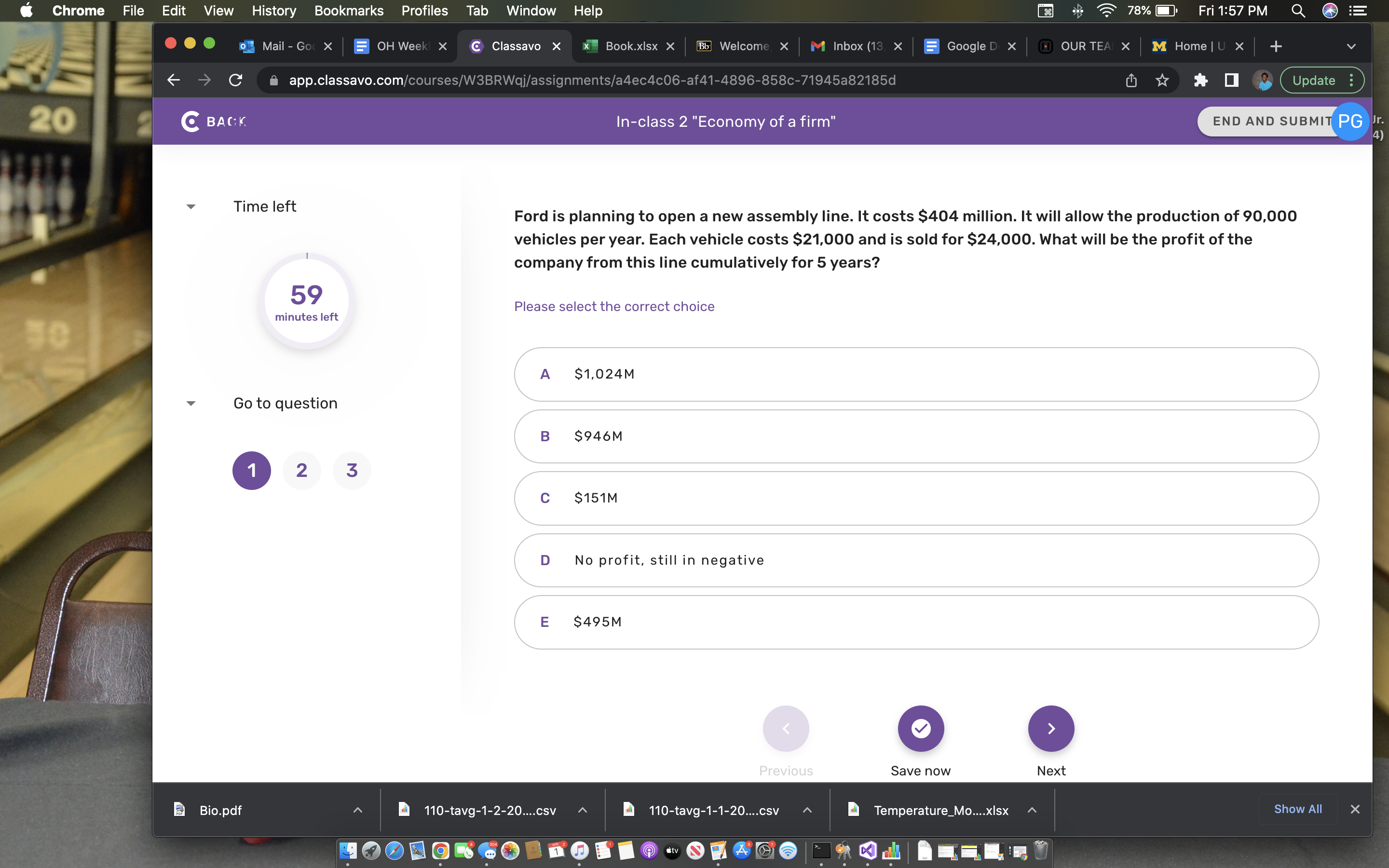Collapse the Time left section
The image size is (1389, 868).
coord(191,207)
